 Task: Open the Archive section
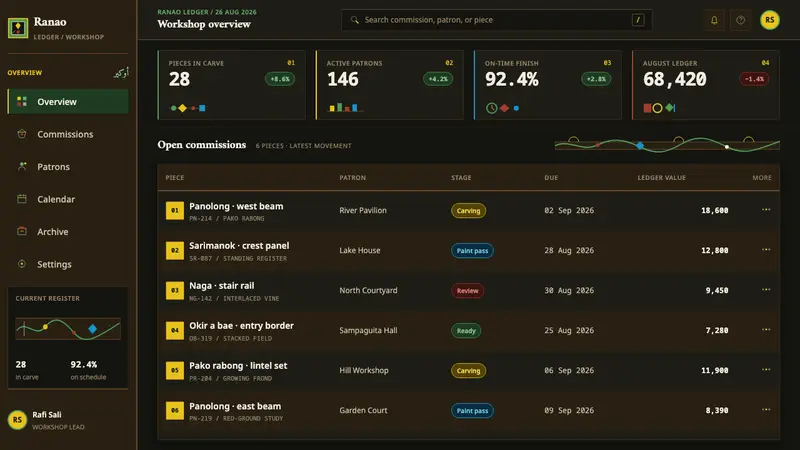pyautogui.click(x=68, y=231)
